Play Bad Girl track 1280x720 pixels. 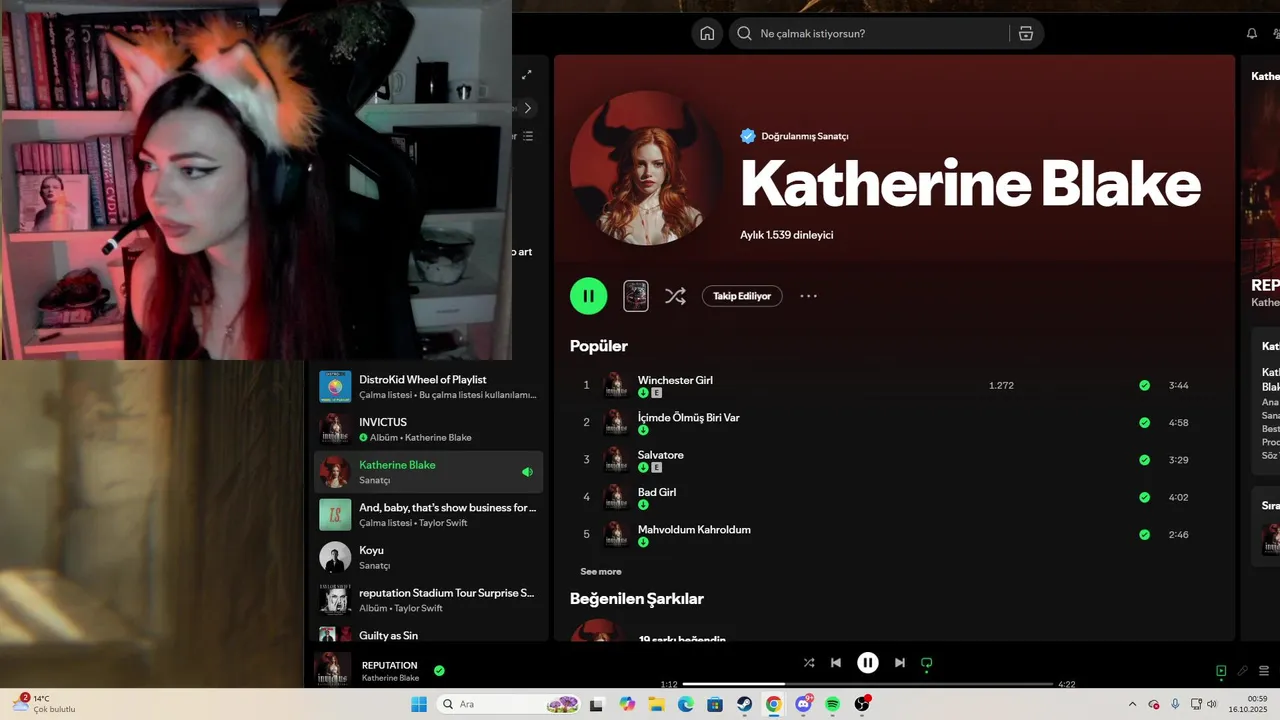(657, 492)
